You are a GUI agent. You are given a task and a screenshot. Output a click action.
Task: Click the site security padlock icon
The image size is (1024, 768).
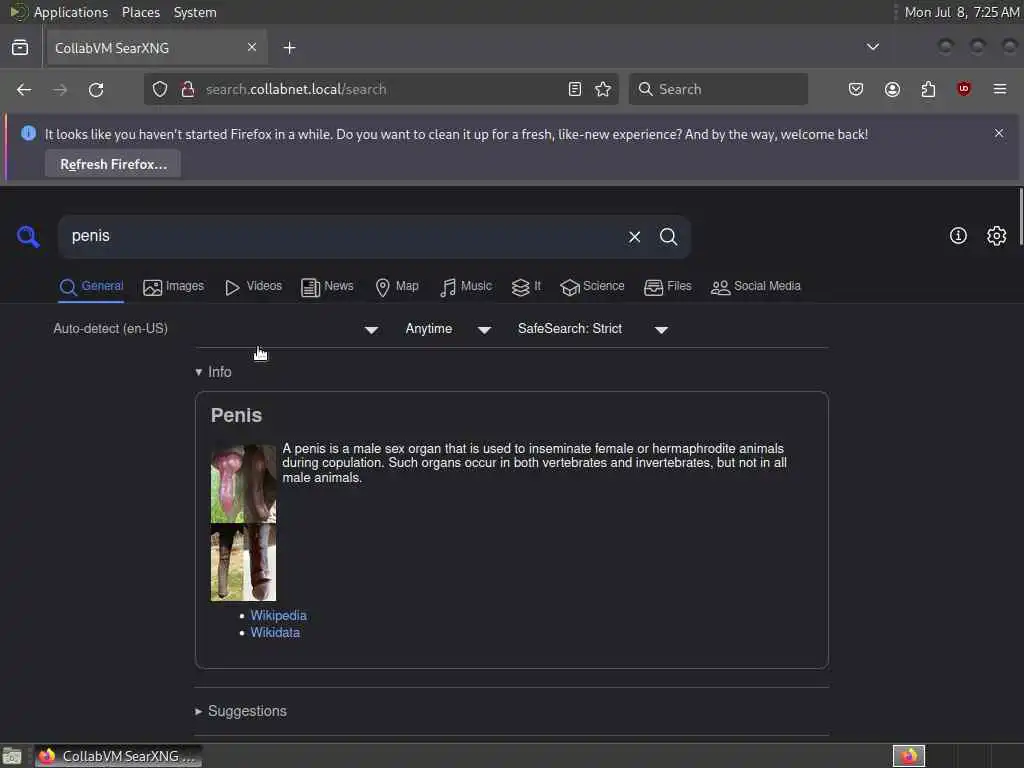pyautogui.click(x=188, y=89)
